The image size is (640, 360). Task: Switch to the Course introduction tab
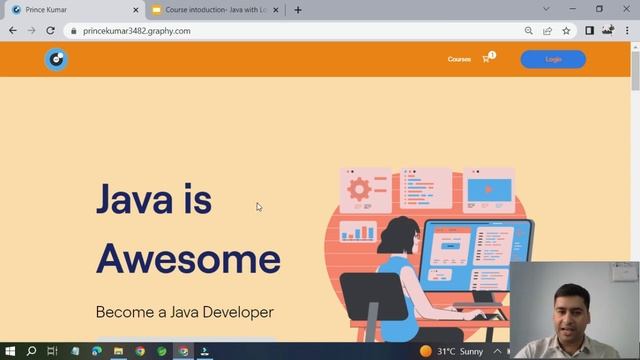click(215, 10)
